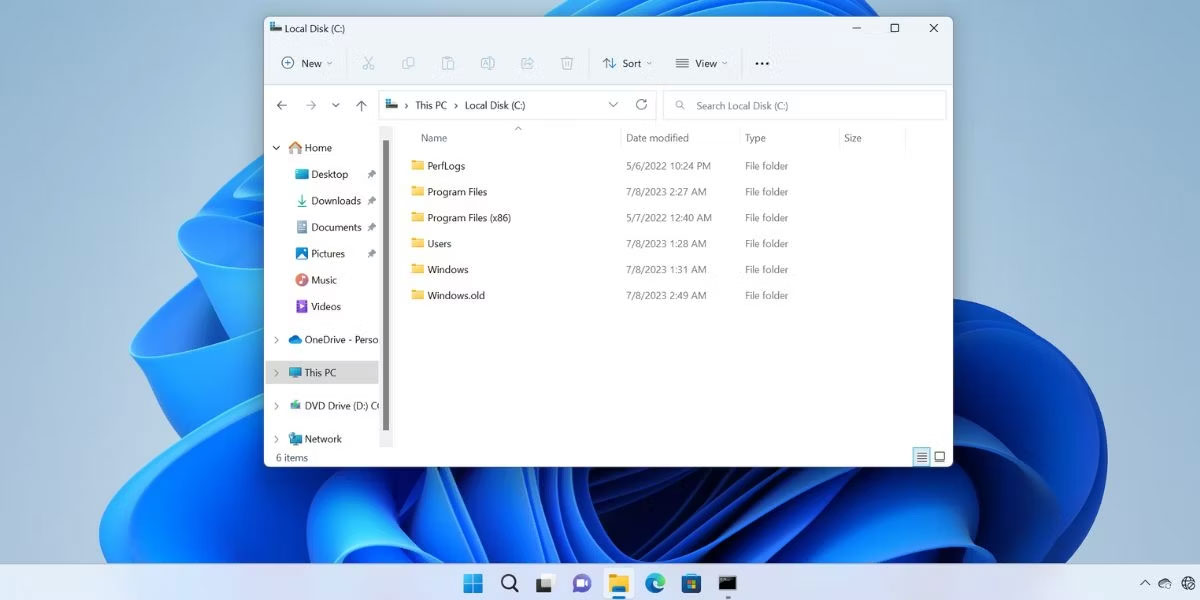Viewport: 1200px width, 600px height.
Task: Switch to details view layout toggle
Action: 921,457
